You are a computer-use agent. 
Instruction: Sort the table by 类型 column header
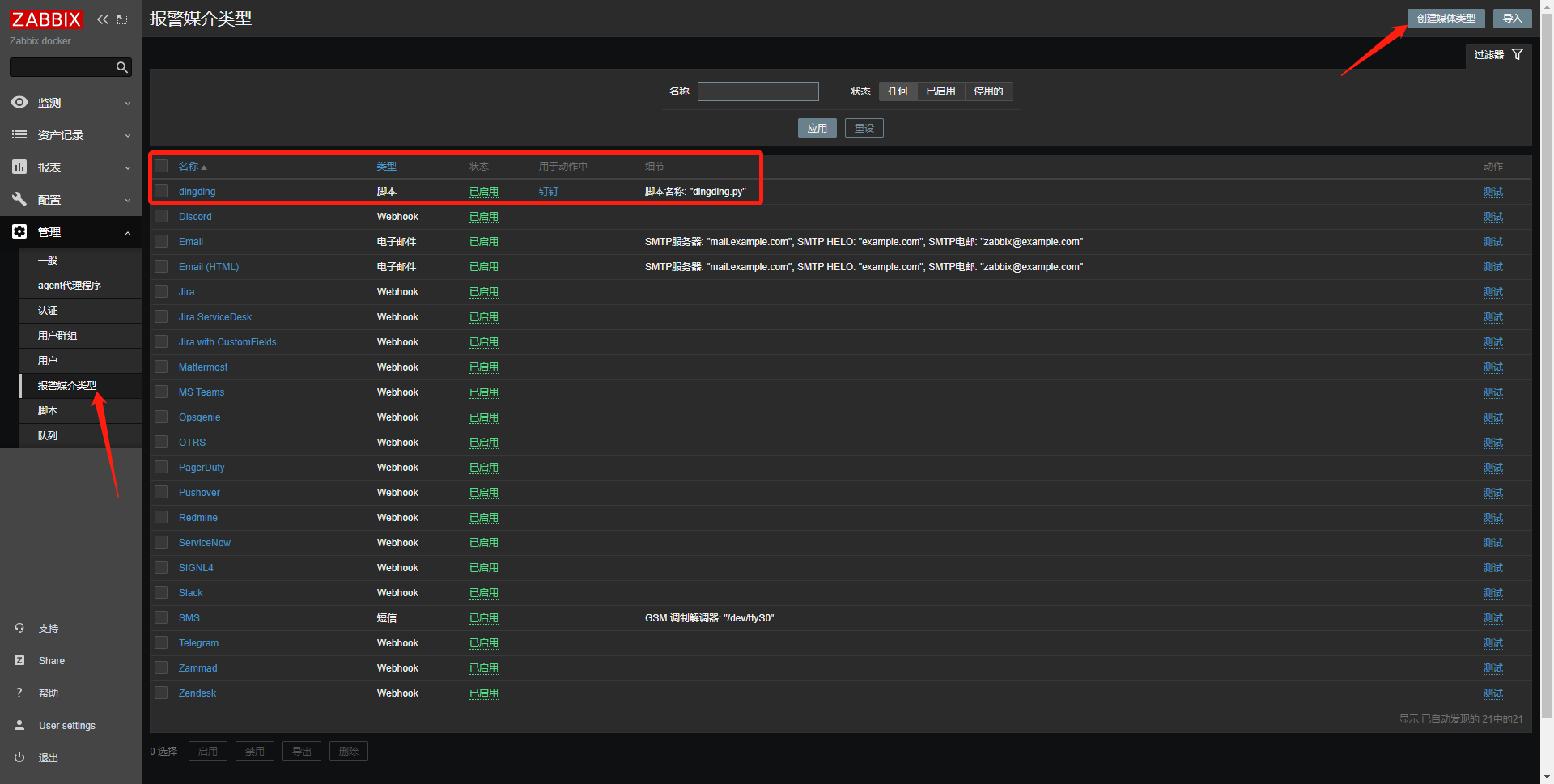(x=387, y=167)
